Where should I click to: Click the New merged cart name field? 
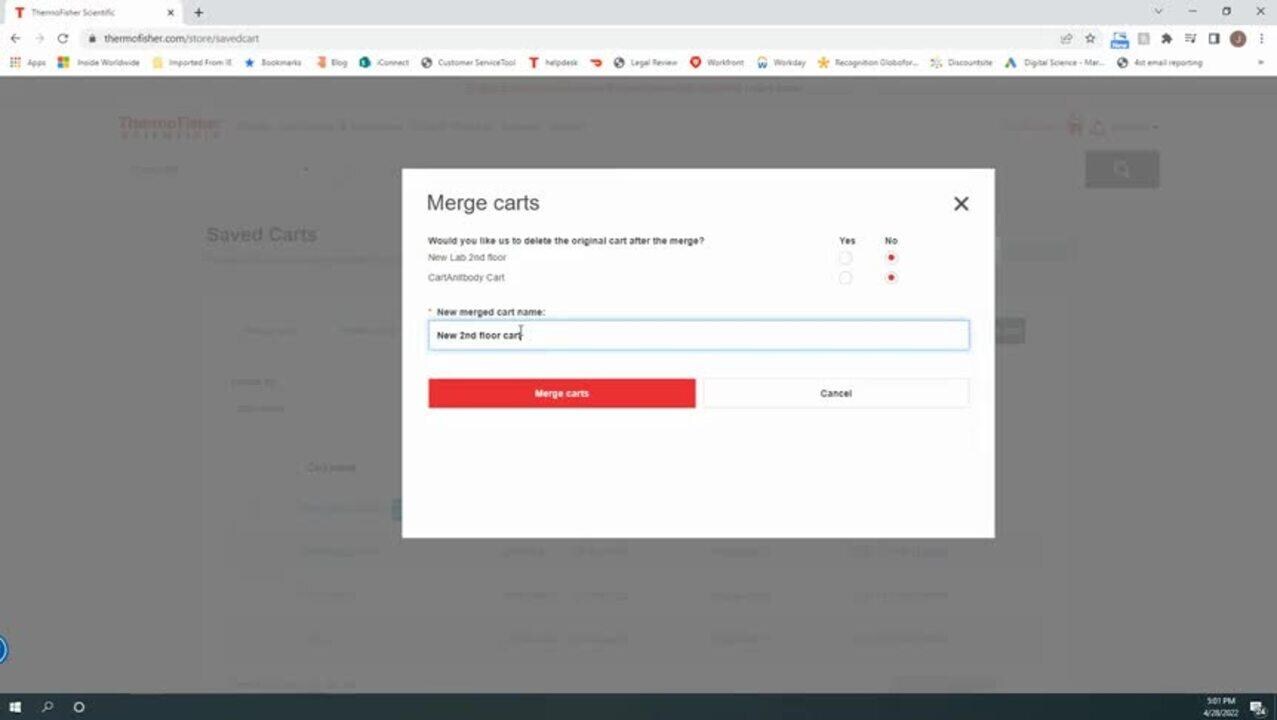[x=698, y=335]
